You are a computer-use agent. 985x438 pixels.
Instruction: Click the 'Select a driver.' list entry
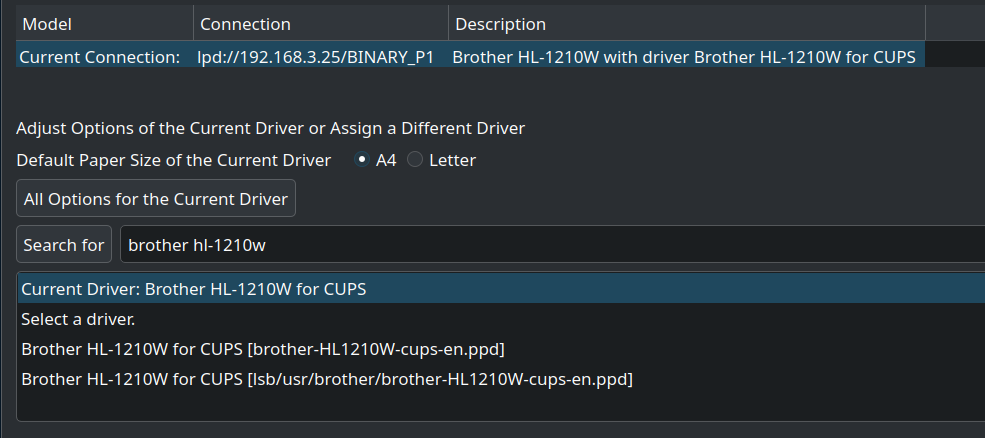pyautogui.click(x=78, y=320)
